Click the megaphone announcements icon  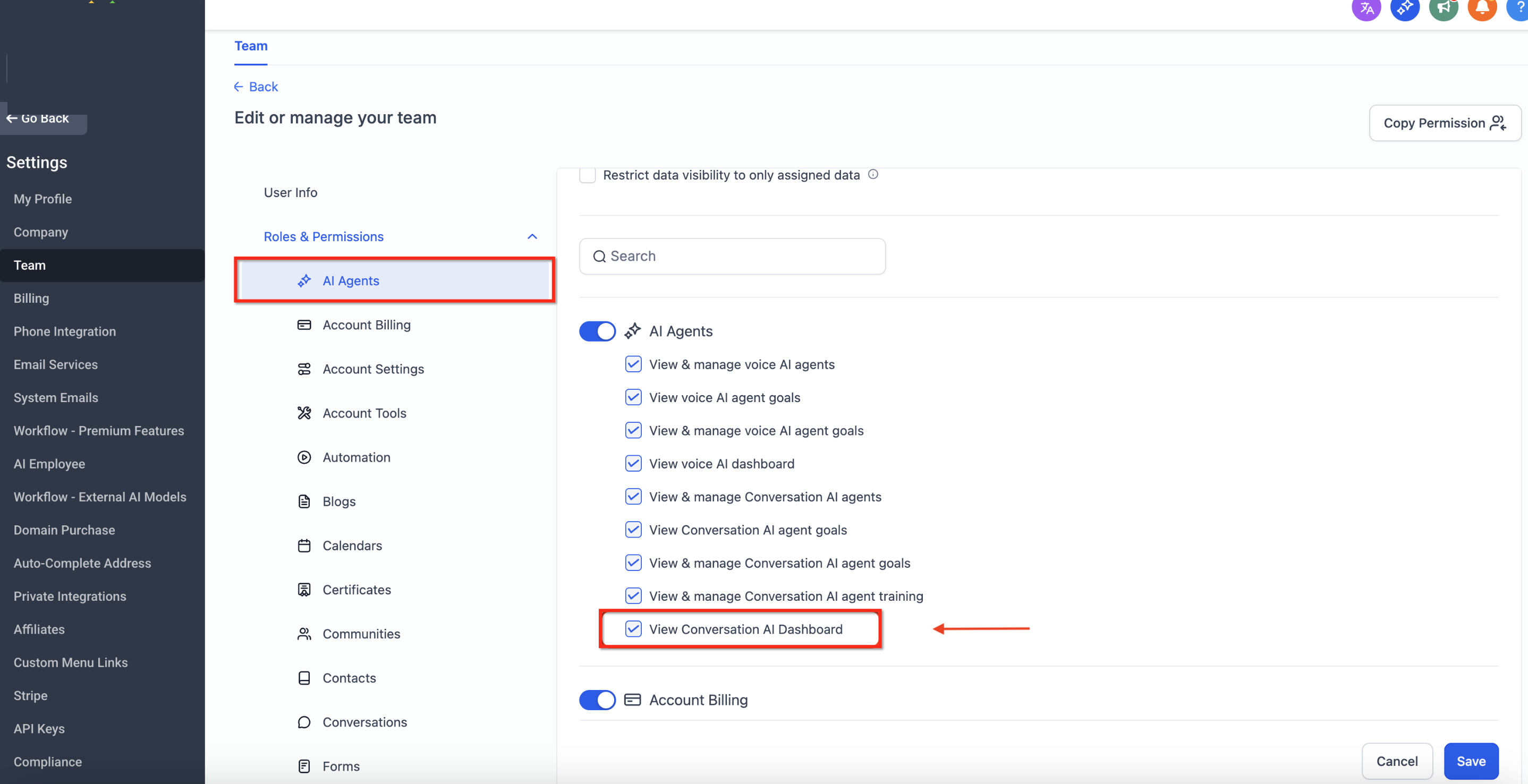click(1443, 8)
